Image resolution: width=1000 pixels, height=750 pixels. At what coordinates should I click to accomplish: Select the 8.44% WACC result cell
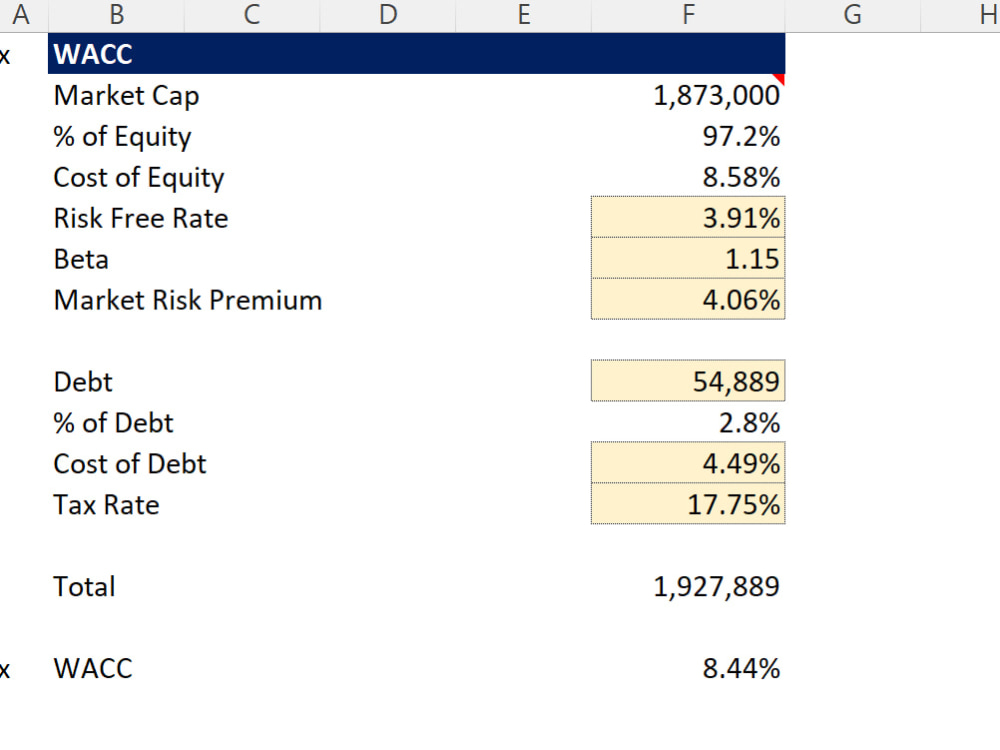tap(741, 668)
